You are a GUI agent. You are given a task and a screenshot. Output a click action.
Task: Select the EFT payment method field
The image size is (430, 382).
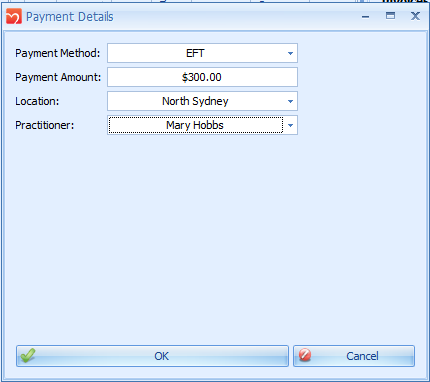202,53
